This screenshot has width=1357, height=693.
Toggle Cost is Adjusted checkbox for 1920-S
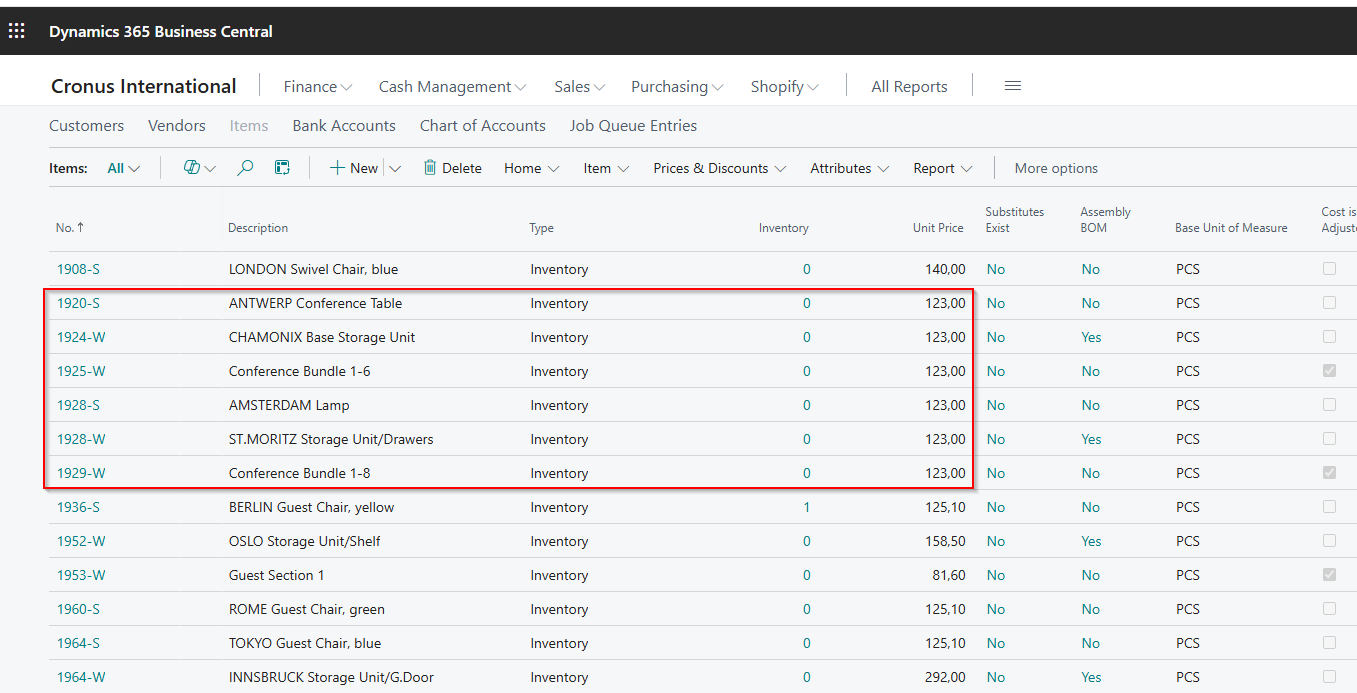coord(1329,303)
